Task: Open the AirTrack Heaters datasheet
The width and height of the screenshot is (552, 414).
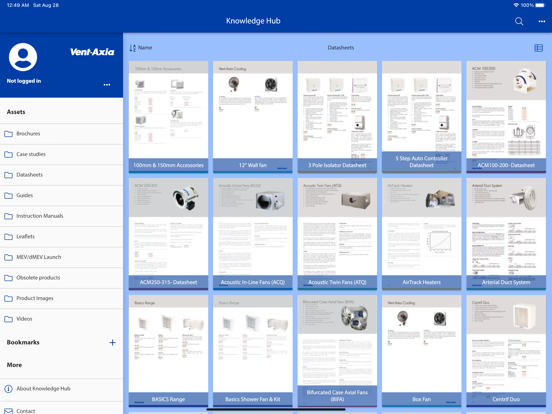Action: click(422, 234)
